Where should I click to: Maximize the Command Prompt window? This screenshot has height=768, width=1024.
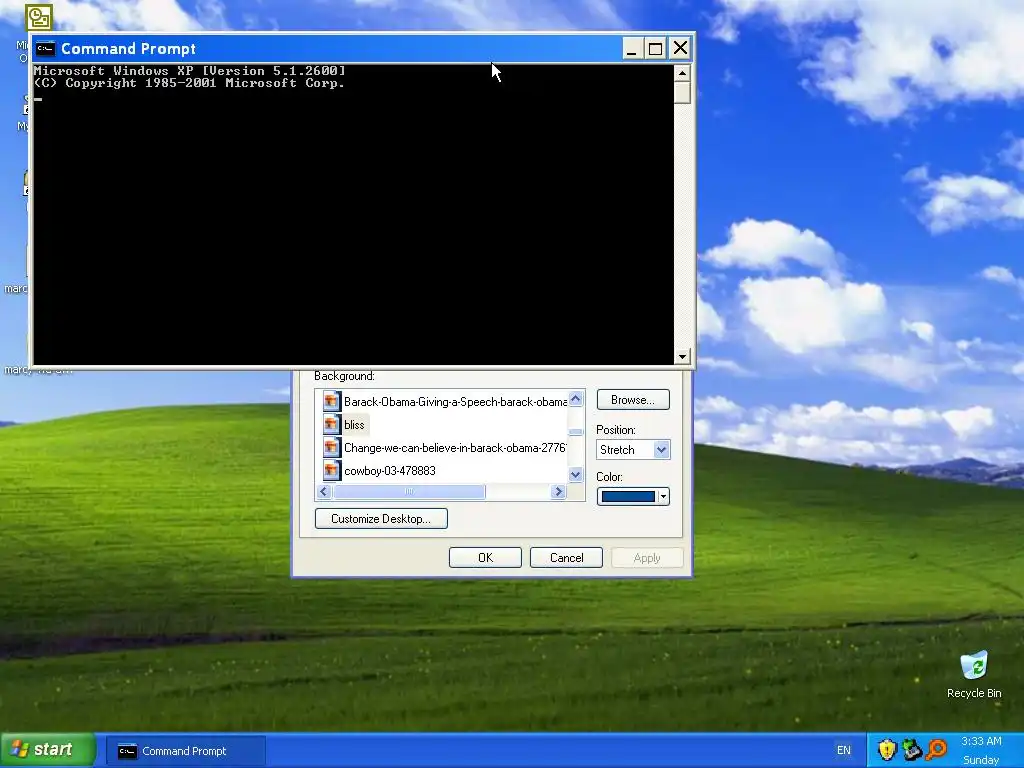pyautogui.click(x=655, y=48)
